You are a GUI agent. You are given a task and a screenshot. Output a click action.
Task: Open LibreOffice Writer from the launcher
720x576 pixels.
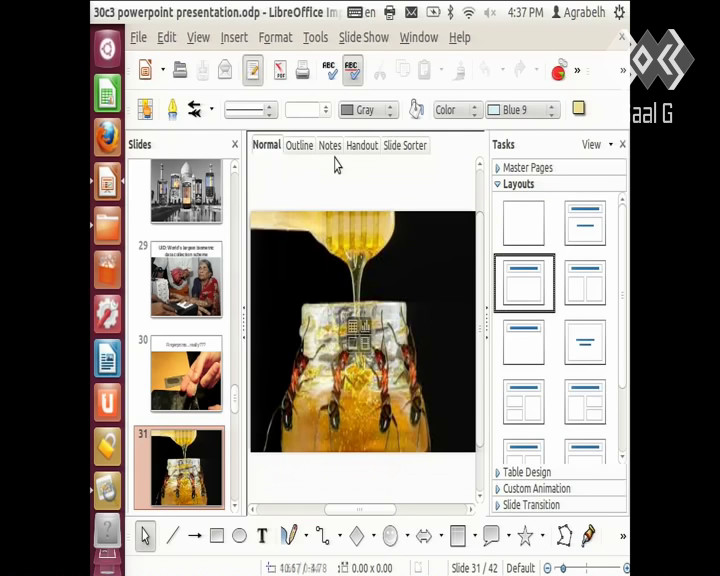click(x=107, y=358)
